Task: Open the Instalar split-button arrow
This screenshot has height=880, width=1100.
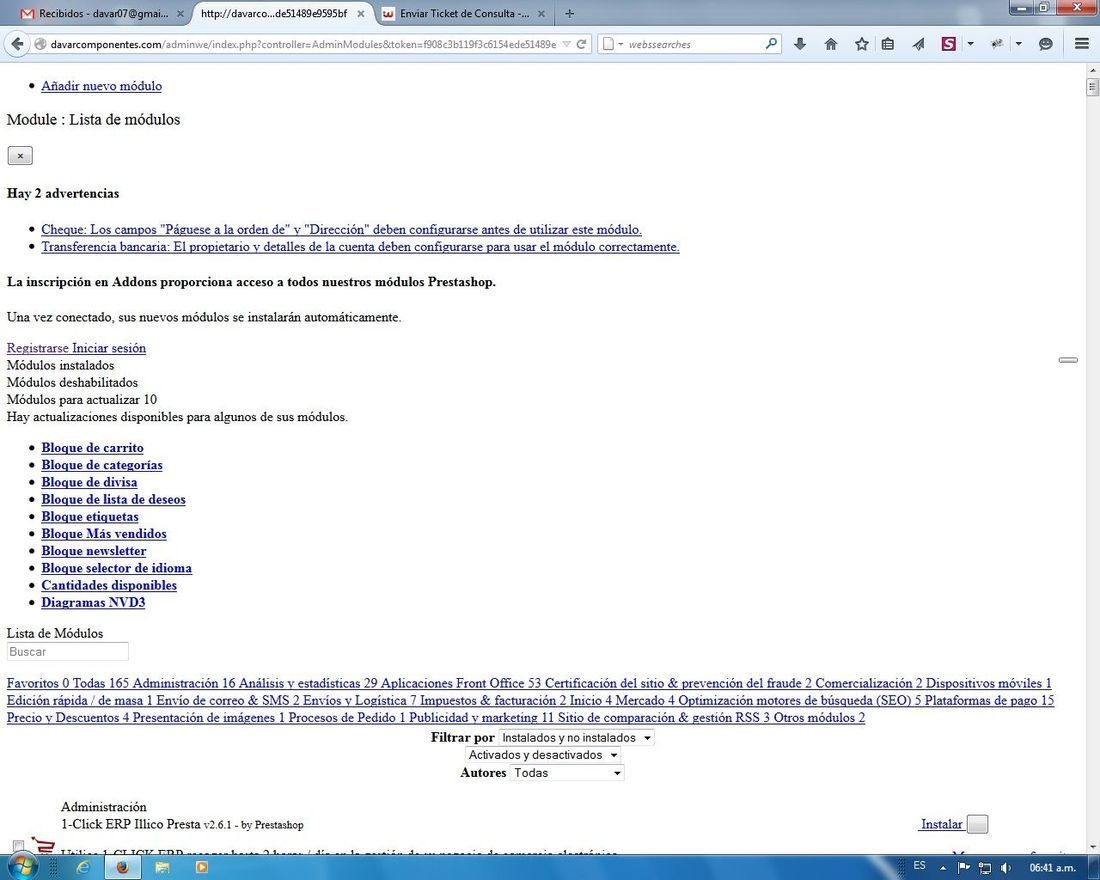Action: pos(977,824)
